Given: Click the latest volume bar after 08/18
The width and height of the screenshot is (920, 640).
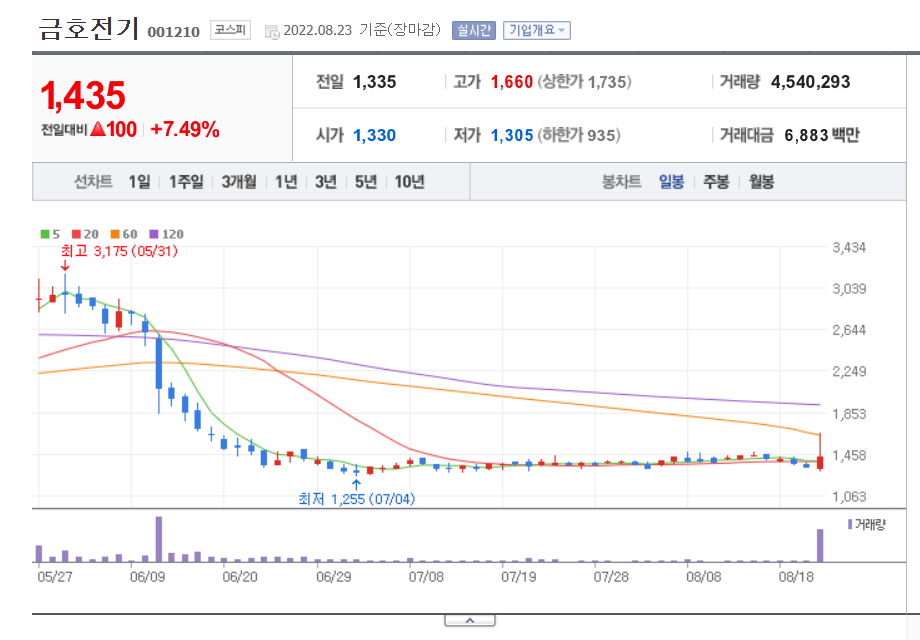Looking at the screenshot, I should click(820, 546).
